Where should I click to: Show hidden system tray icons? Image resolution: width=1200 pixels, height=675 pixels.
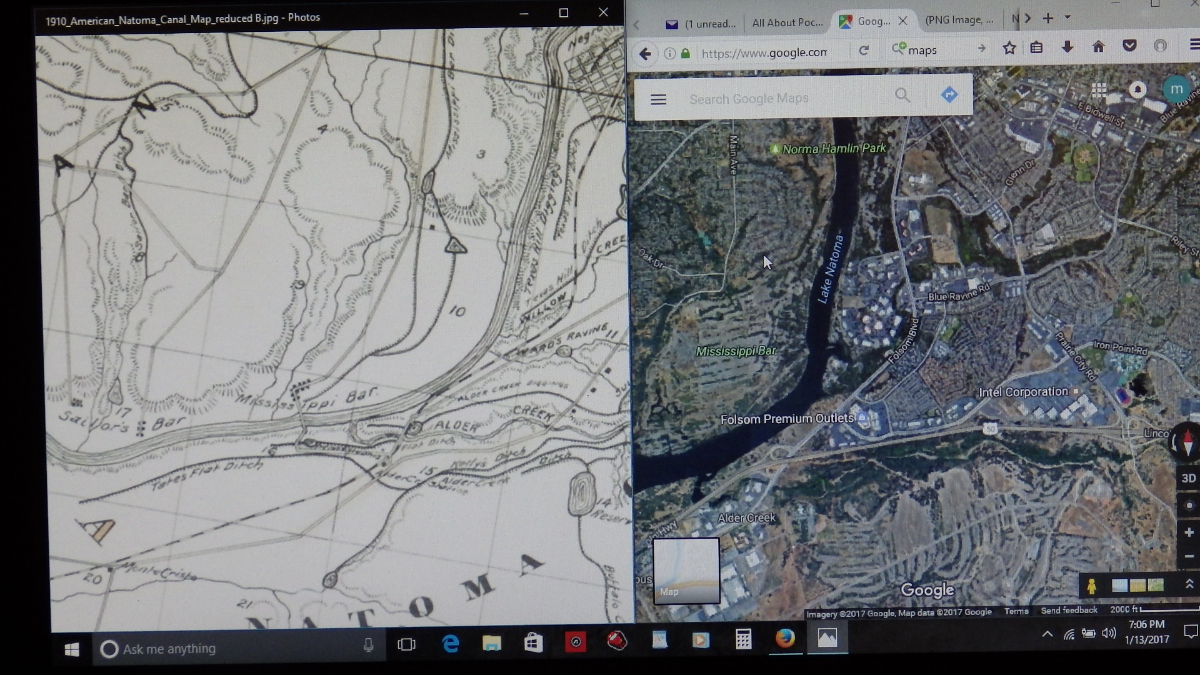point(1047,634)
